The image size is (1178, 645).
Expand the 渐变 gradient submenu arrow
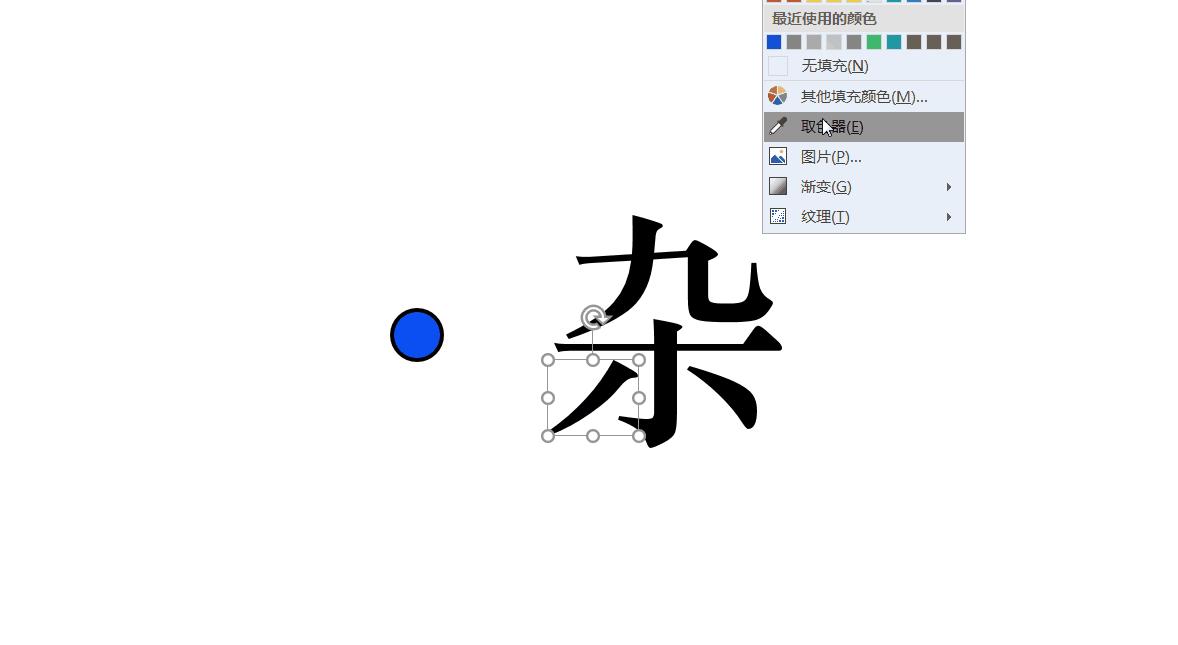[948, 186]
